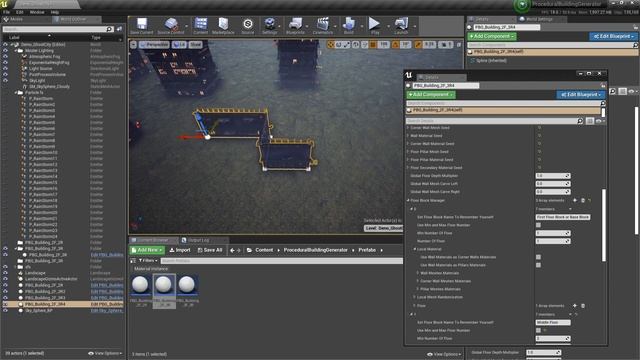Click the trash icon for Floor array
The image size is (640, 360).
pyautogui.click(x=583, y=306)
